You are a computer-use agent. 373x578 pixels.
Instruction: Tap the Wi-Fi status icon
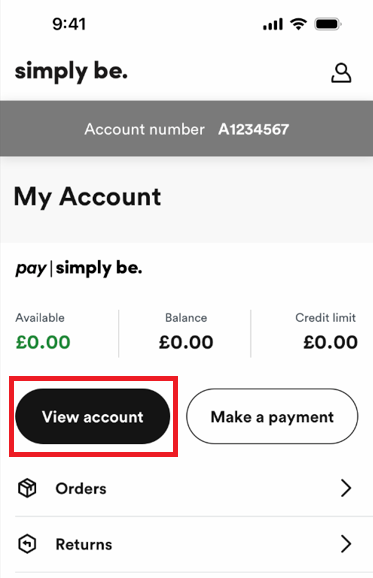click(298, 24)
